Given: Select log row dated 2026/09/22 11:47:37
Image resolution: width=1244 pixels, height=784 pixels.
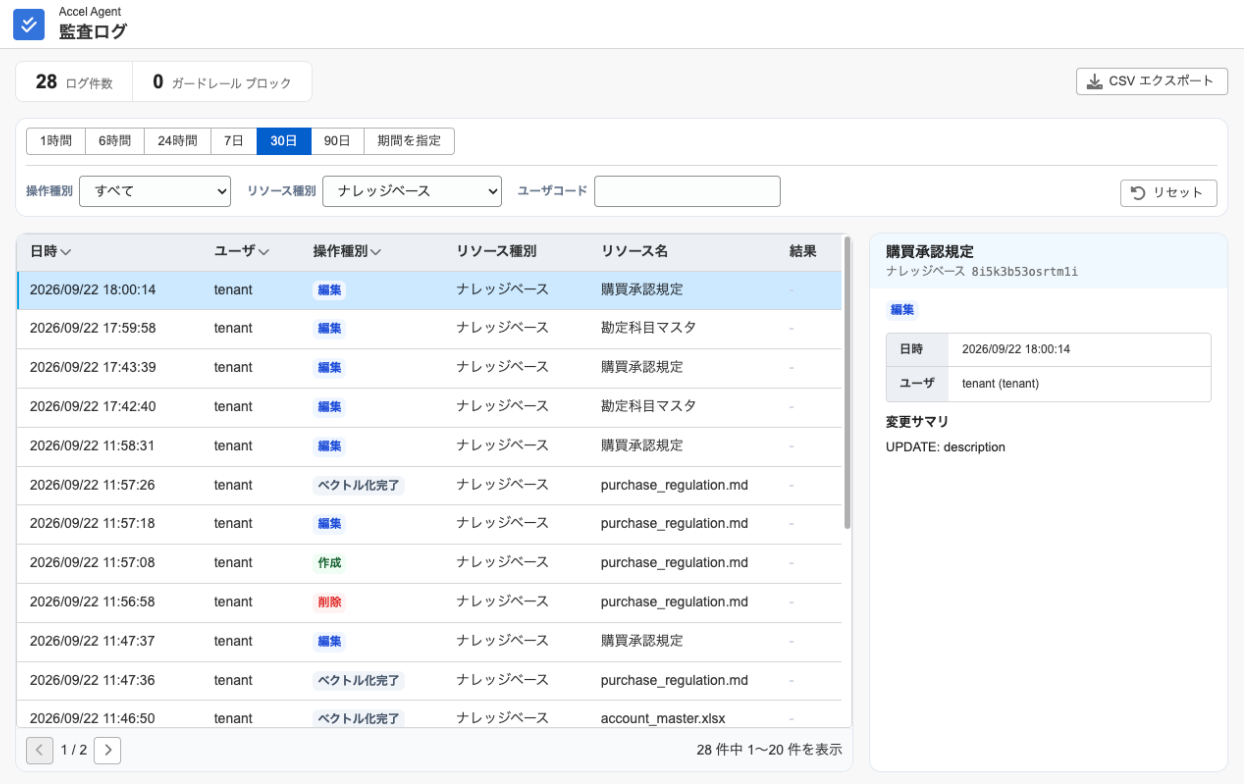Looking at the screenshot, I should point(429,641).
